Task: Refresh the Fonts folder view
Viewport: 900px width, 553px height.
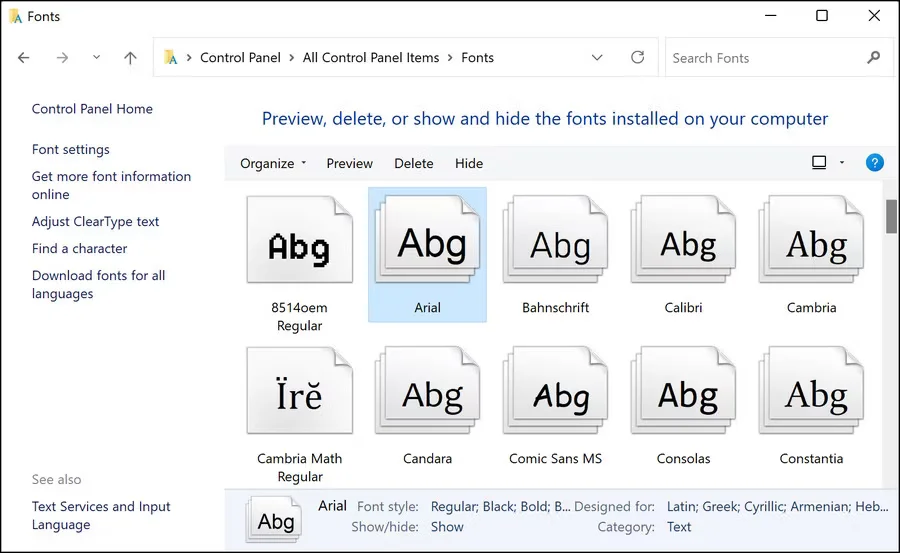Action: coord(637,58)
